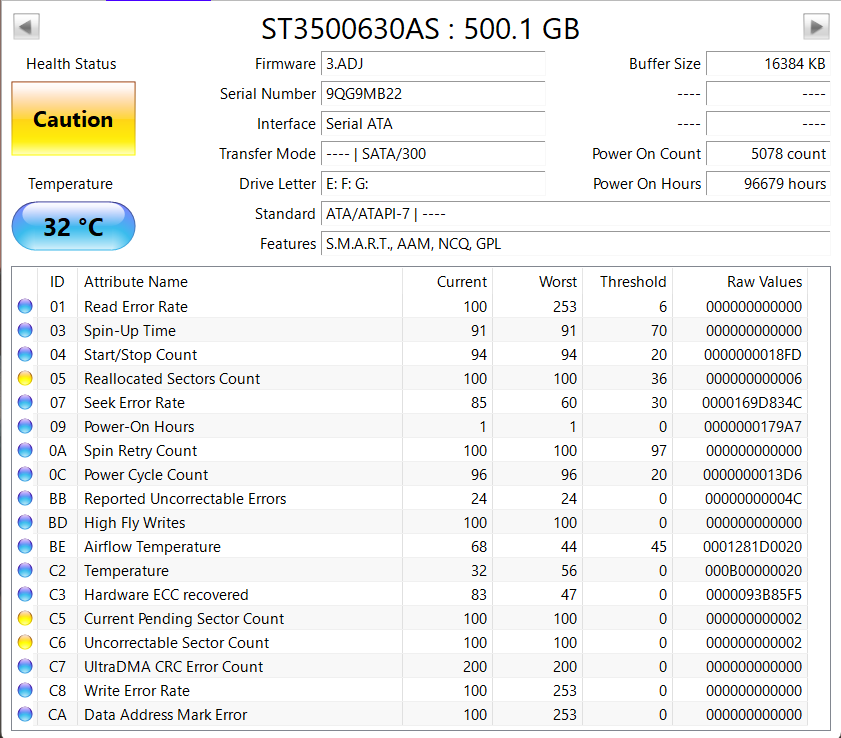Click yellow status icon for Current Pending Sector Count
This screenshot has width=841, height=738.
(25, 619)
